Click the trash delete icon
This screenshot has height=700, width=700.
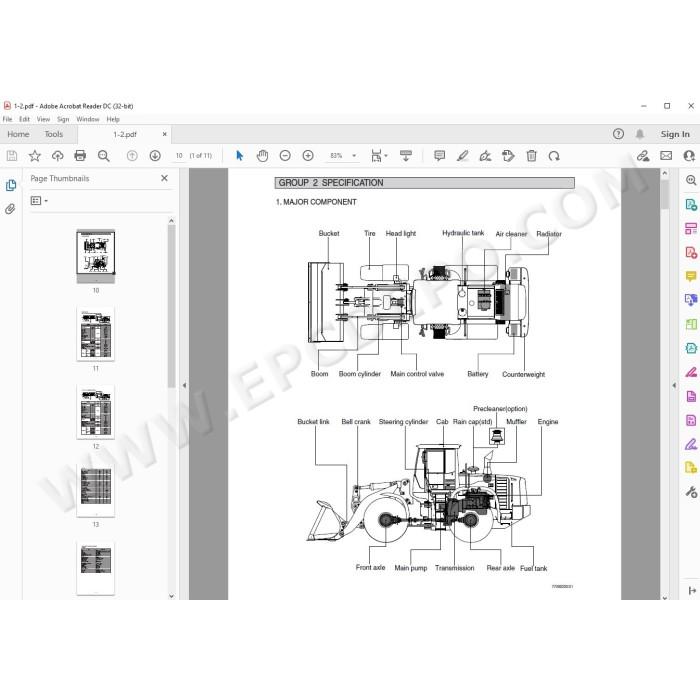(531, 156)
